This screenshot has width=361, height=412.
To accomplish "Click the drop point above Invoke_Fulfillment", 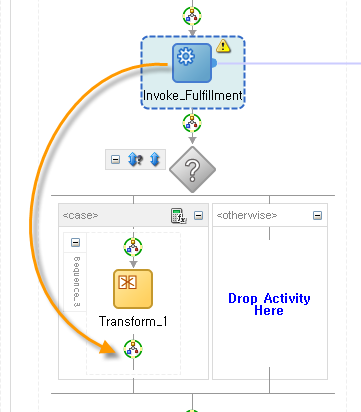I will coord(192,15).
